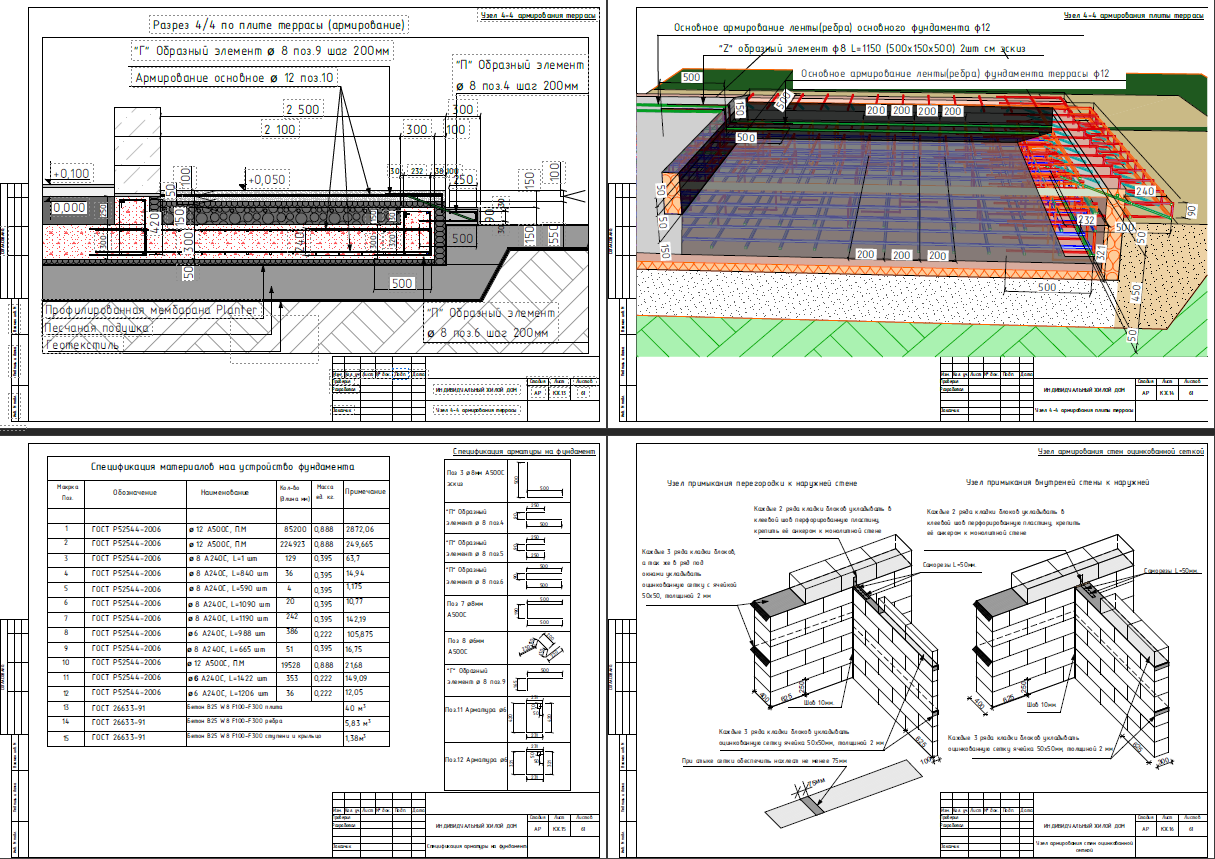Select 'ИНДИВИДУАЛЬНЫЙ ЖИЛОЙ ДОМ' in 3D view sheet stamp
Screen dimensions: 1215x859
pyautogui.click(x=1086, y=388)
